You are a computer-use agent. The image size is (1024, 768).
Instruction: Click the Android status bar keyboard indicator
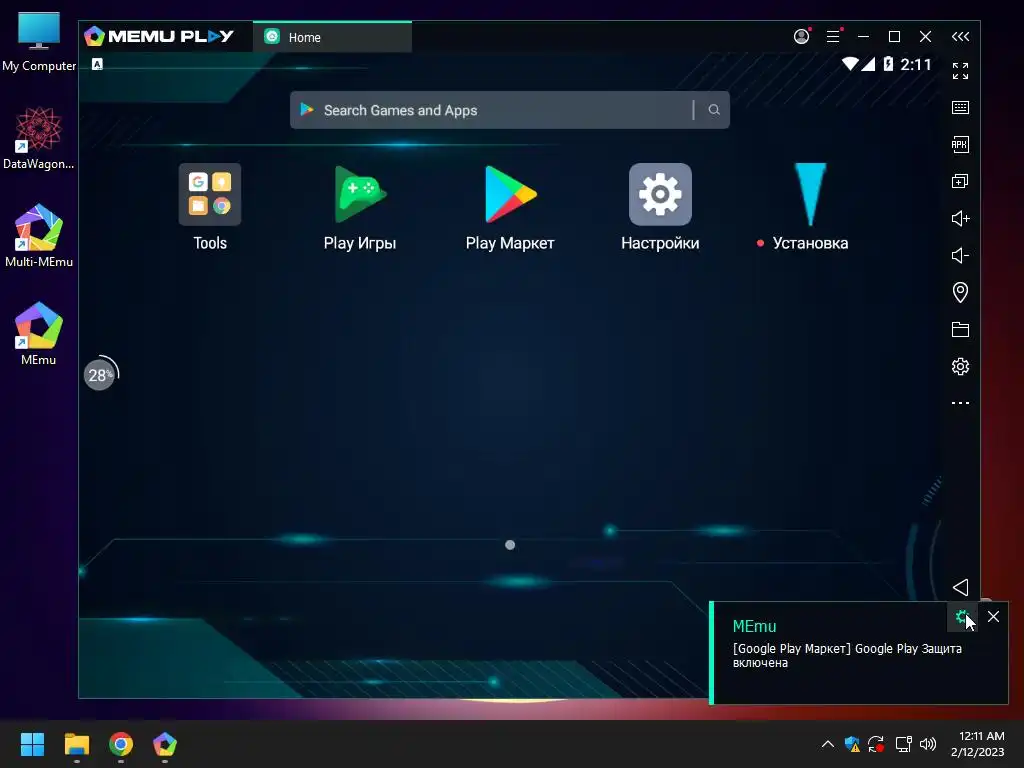(97, 64)
